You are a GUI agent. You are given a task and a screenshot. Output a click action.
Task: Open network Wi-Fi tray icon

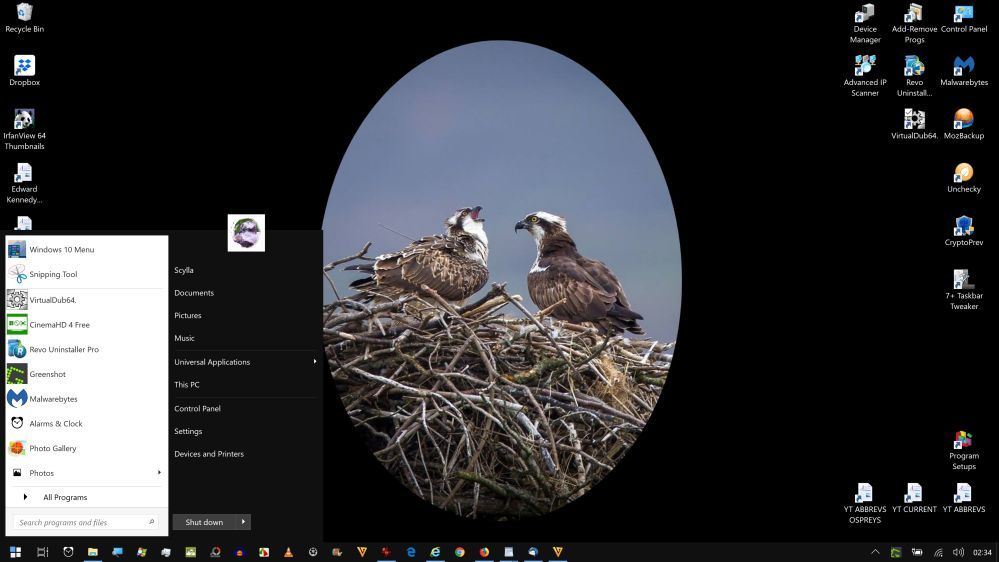click(x=938, y=552)
